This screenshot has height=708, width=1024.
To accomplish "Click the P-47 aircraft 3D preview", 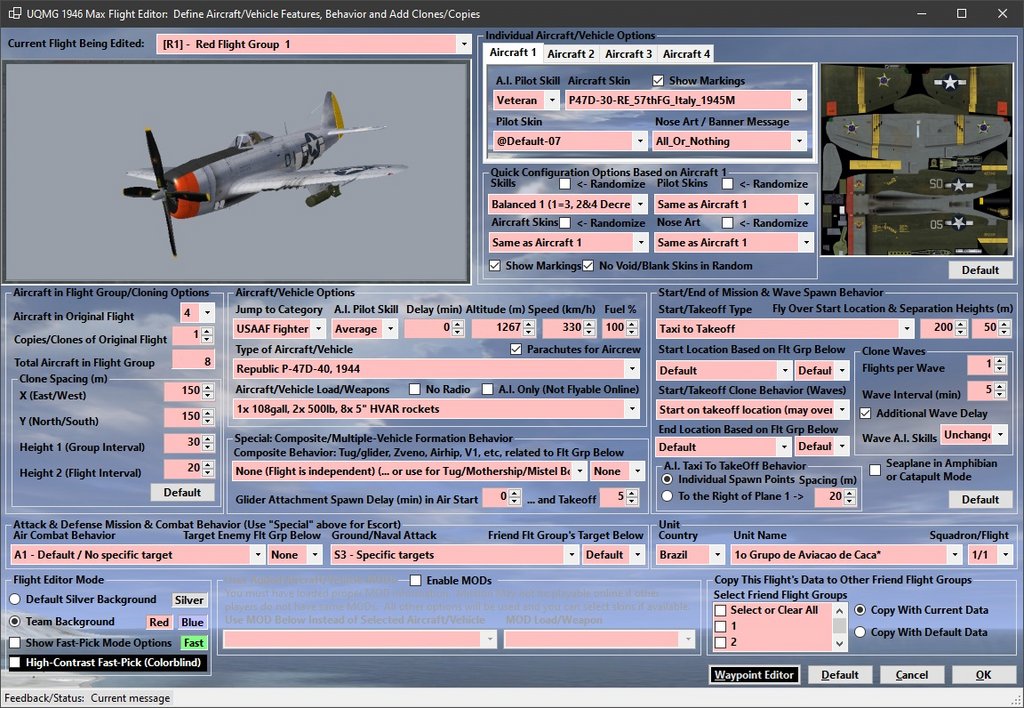I will (236, 172).
